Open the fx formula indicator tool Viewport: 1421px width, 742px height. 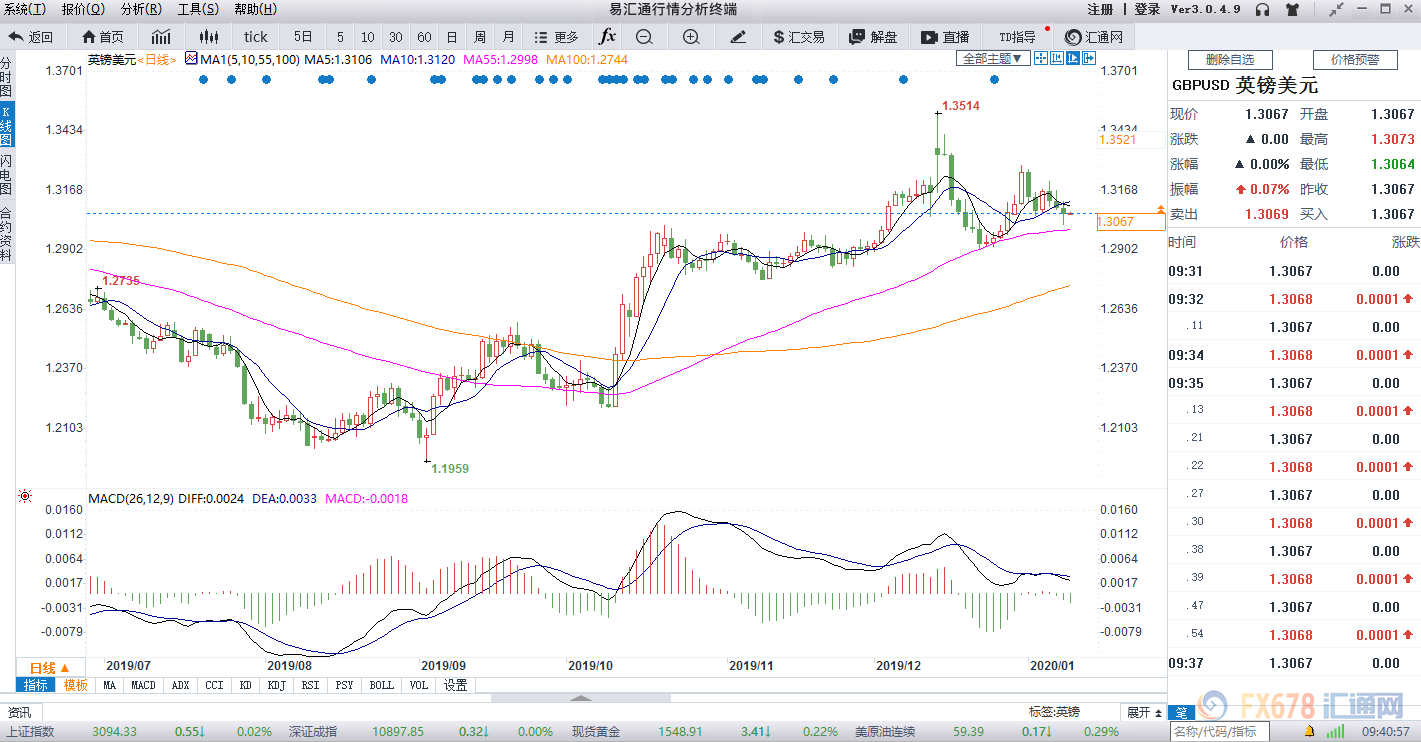[607, 37]
